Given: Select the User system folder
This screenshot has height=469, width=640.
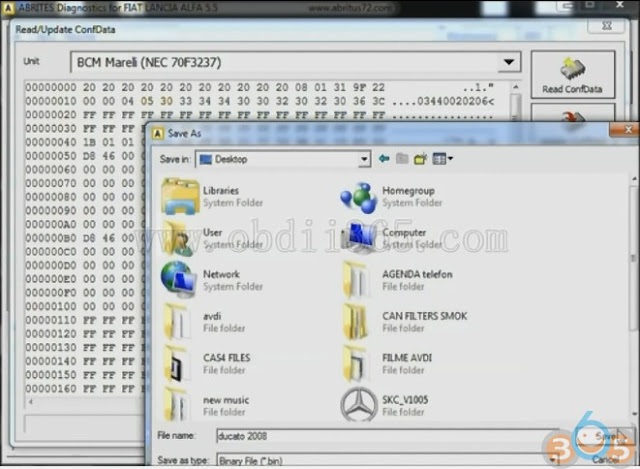Looking at the screenshot, I should (x=212, y=238).
